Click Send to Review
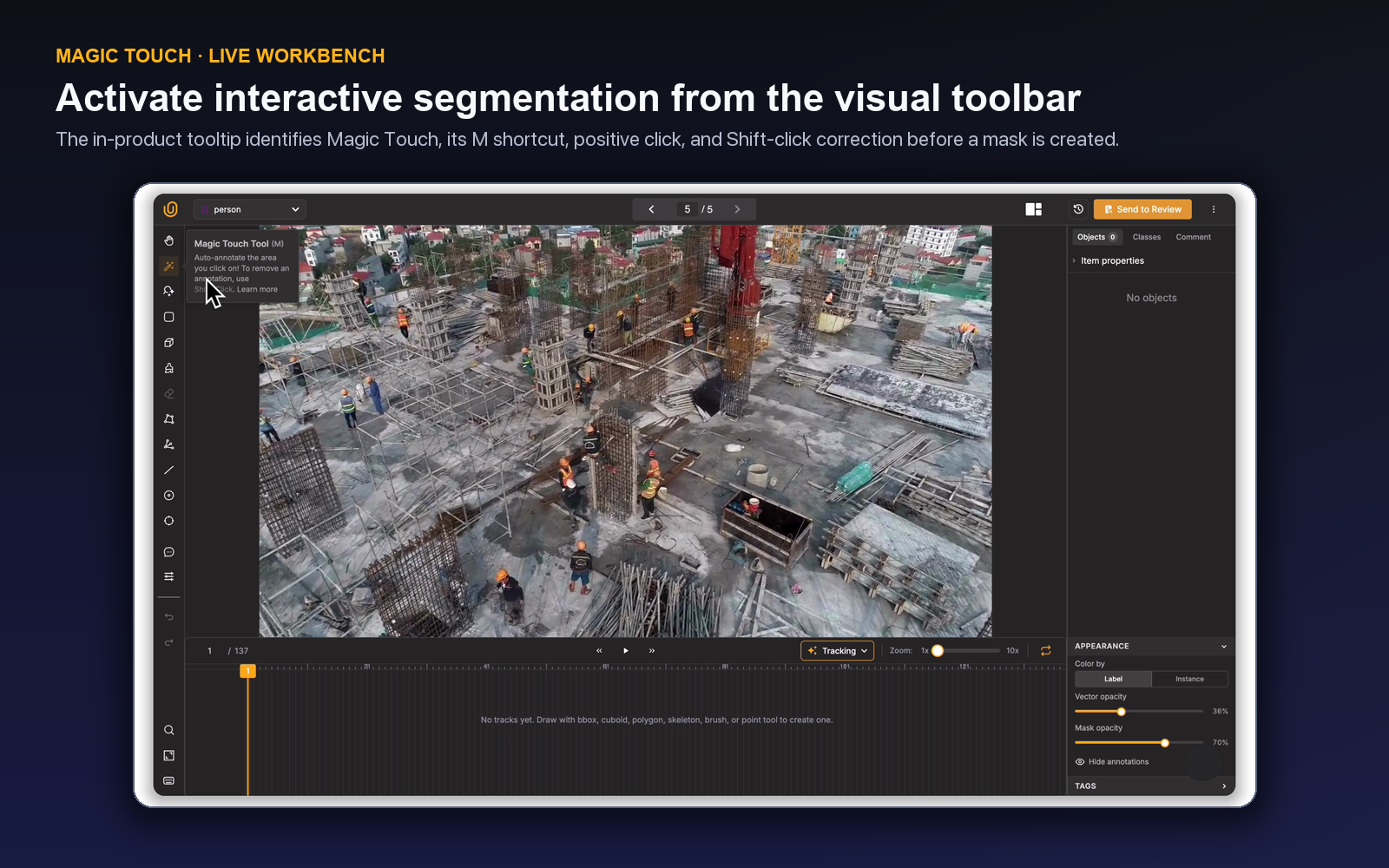Screen dimensions: 1389x868 (1142, 209)
